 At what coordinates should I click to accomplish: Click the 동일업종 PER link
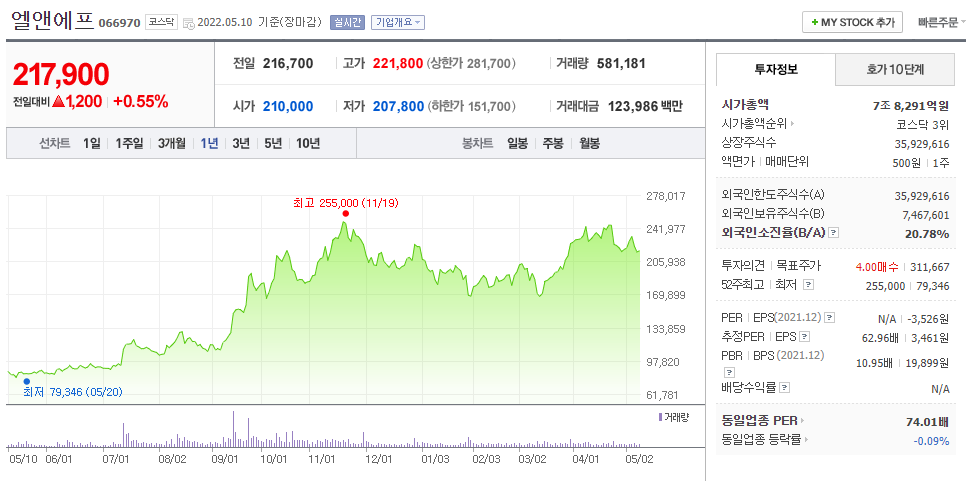[760, 421]
